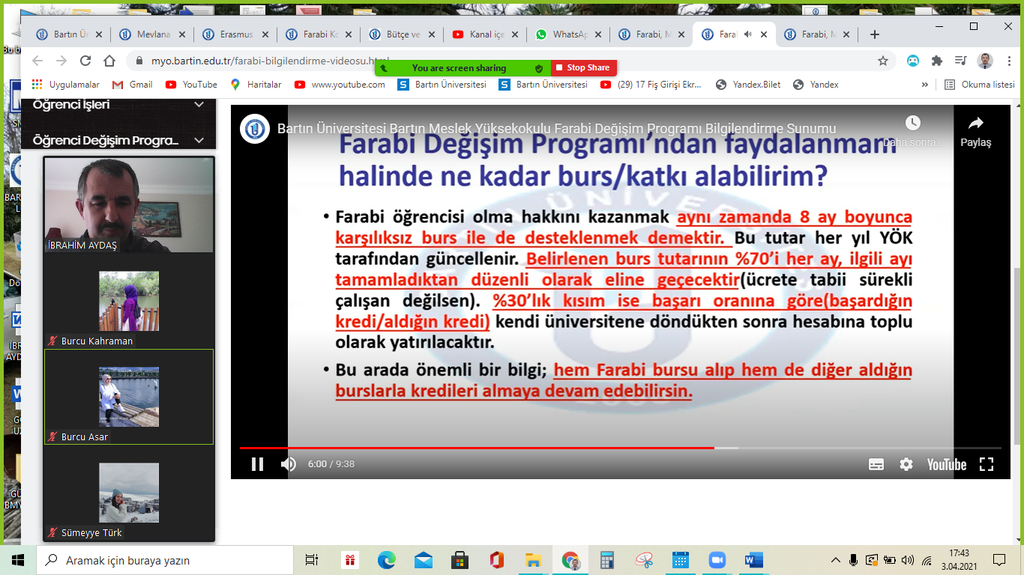Reload the current page

[85, 61]
